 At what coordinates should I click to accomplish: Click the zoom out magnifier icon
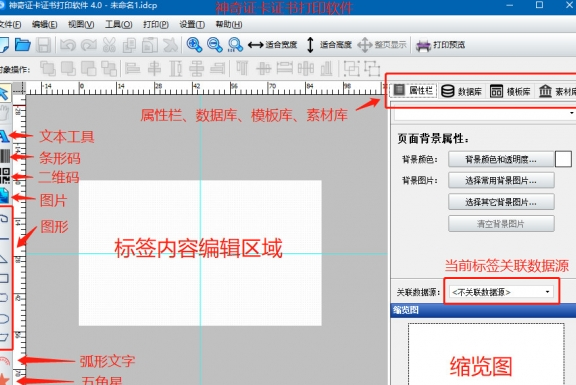215,45
